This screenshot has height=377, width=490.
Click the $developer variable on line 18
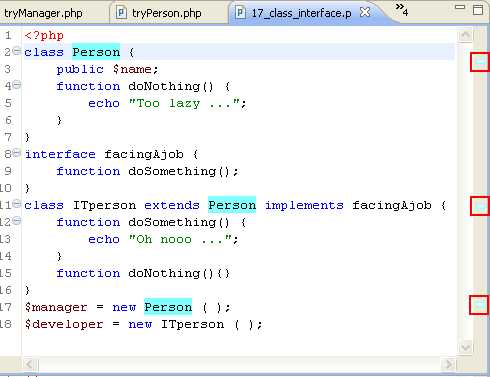click(x=64, y=324)
